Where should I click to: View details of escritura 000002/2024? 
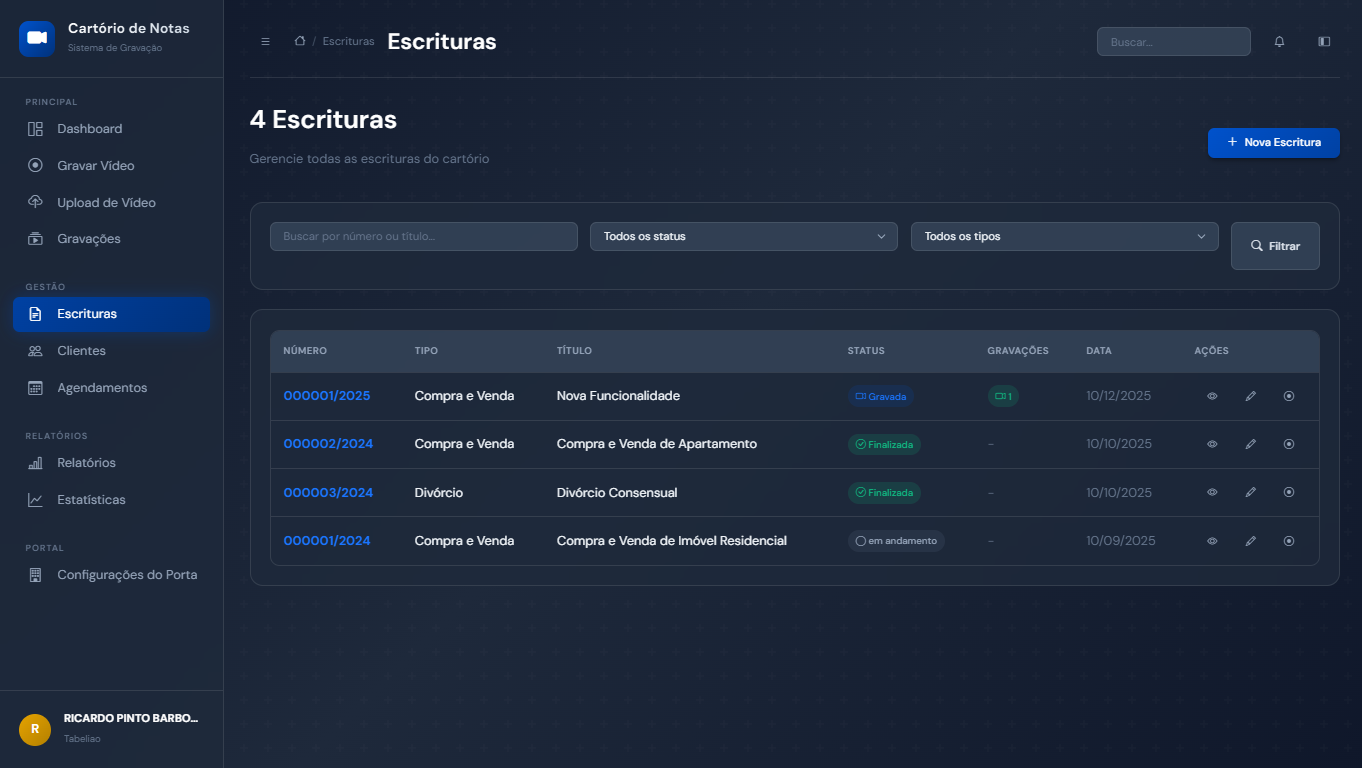pyautogui.click(x=1212, y=444)
